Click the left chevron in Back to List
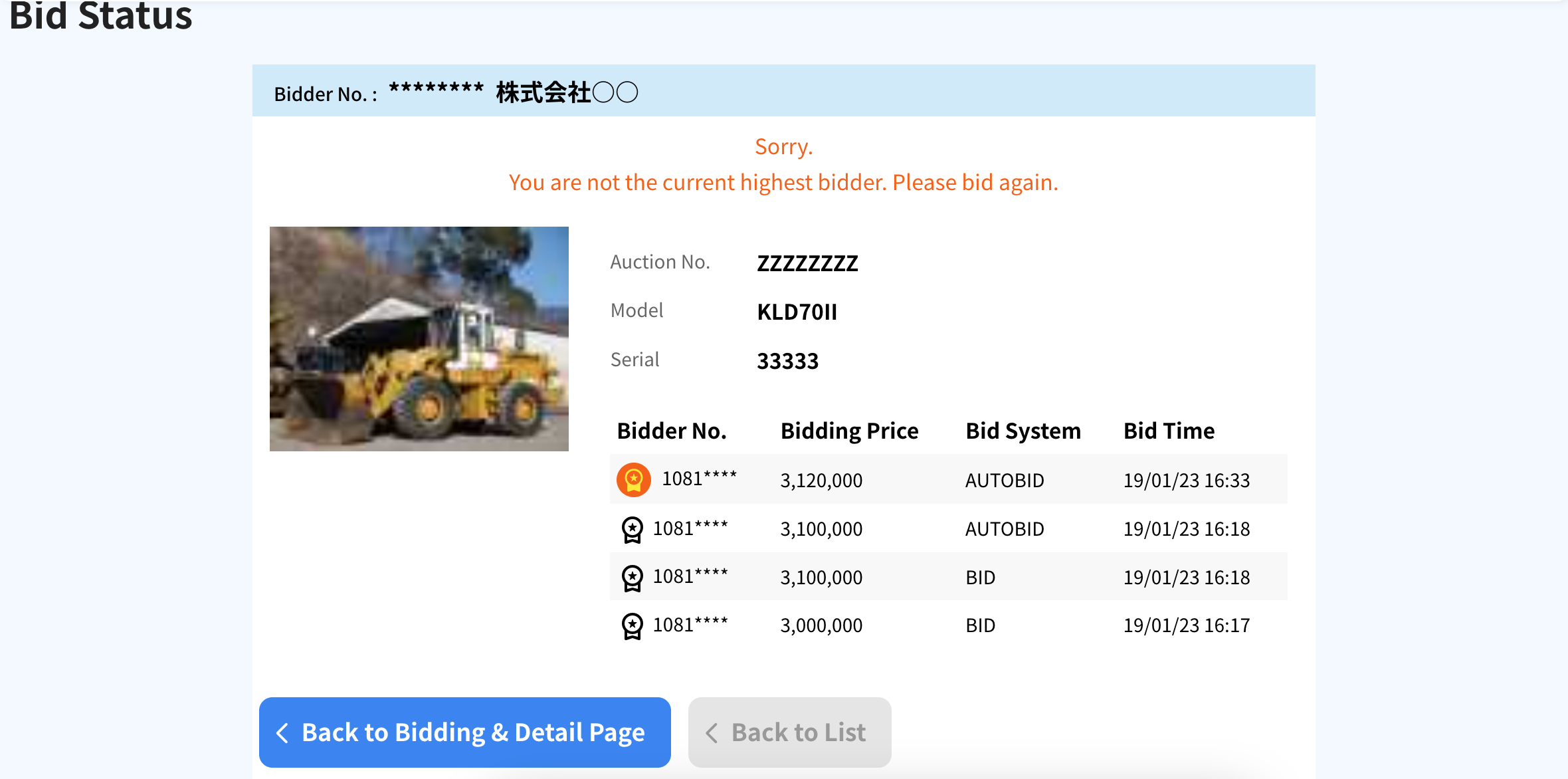 [712, 732]
